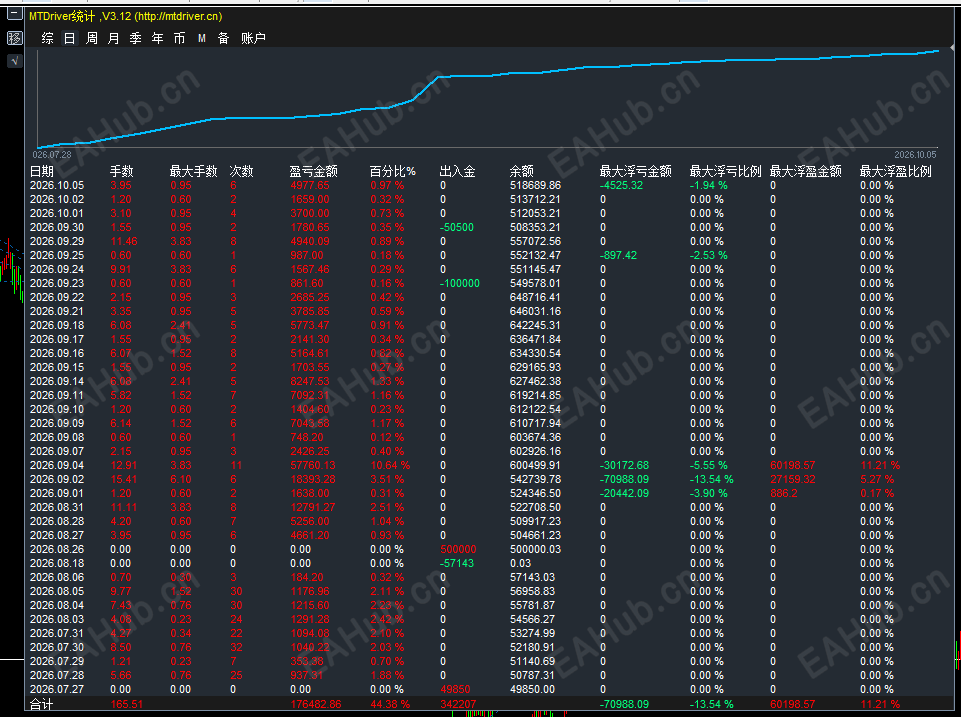
Task: Open the 年 yearly statistics tab
Action: (x=158, y=39)
